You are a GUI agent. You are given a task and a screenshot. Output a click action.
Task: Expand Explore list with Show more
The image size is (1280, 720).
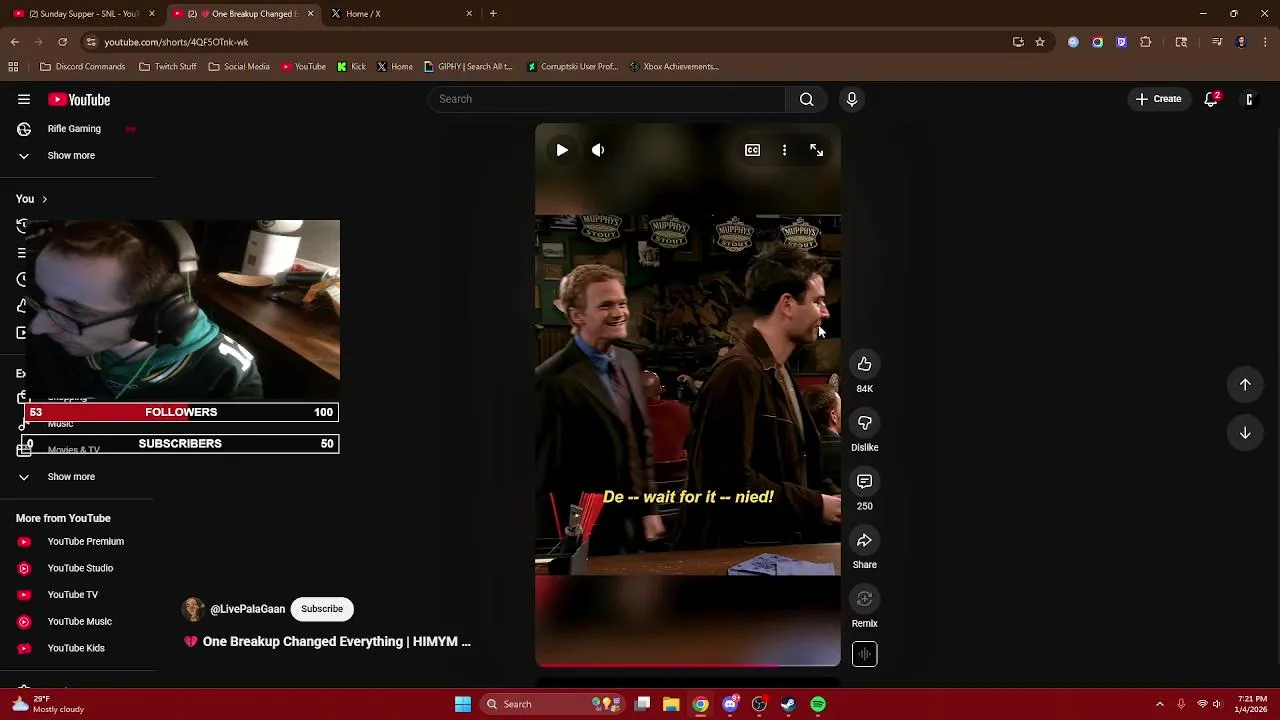71,477
